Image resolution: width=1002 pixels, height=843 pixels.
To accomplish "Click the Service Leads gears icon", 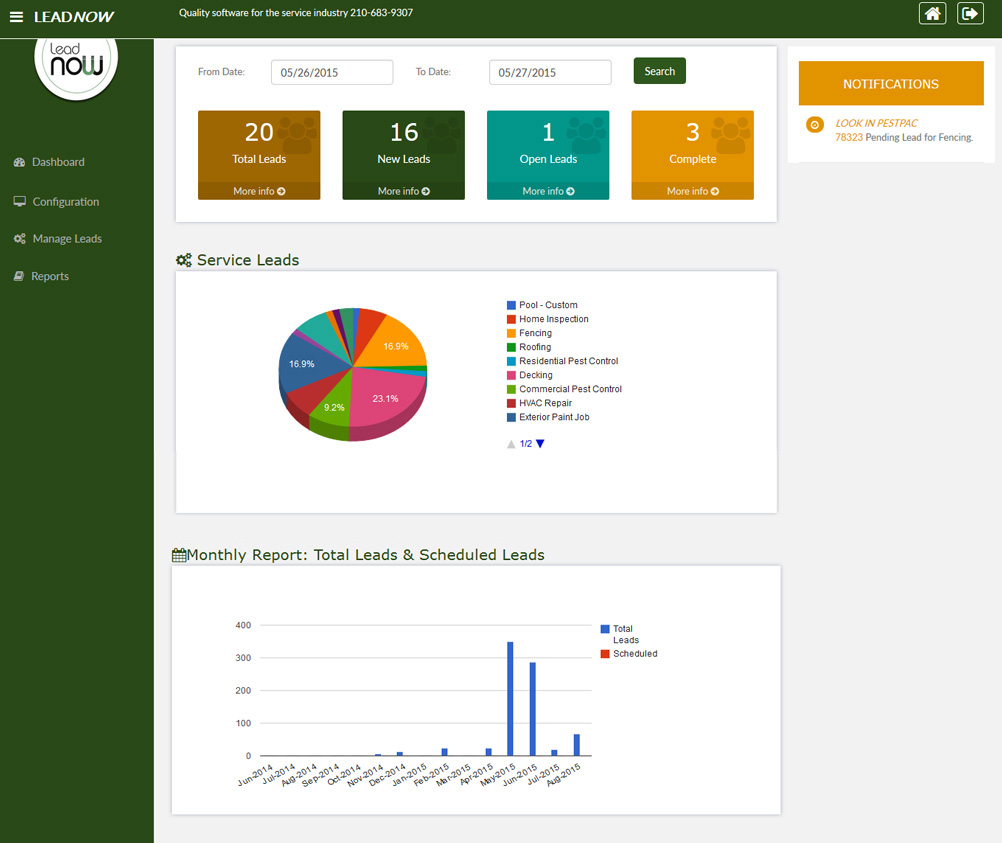I will pos(184,259).
